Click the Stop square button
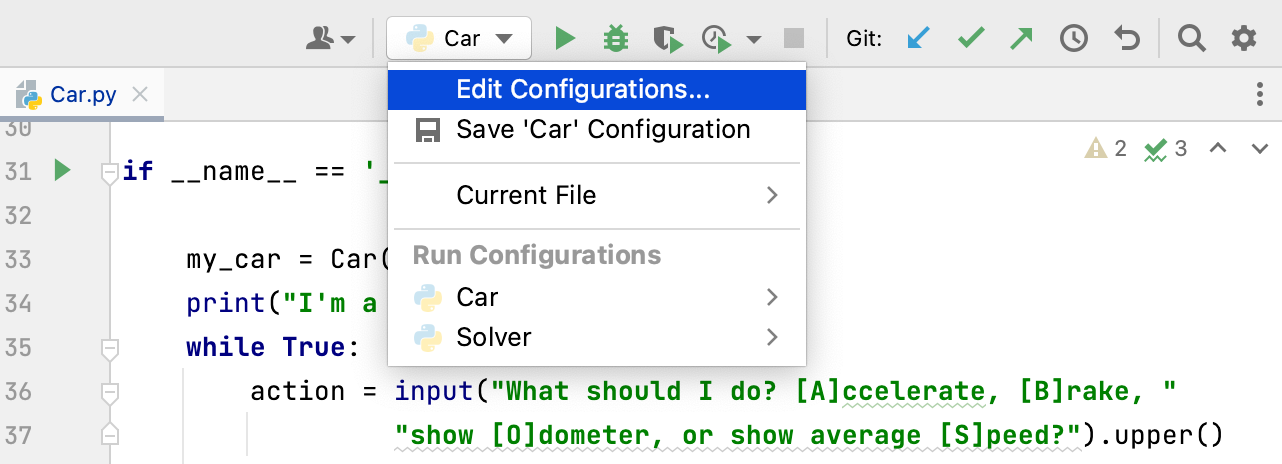Screen dimensions: 1282x464 [794, 39]
